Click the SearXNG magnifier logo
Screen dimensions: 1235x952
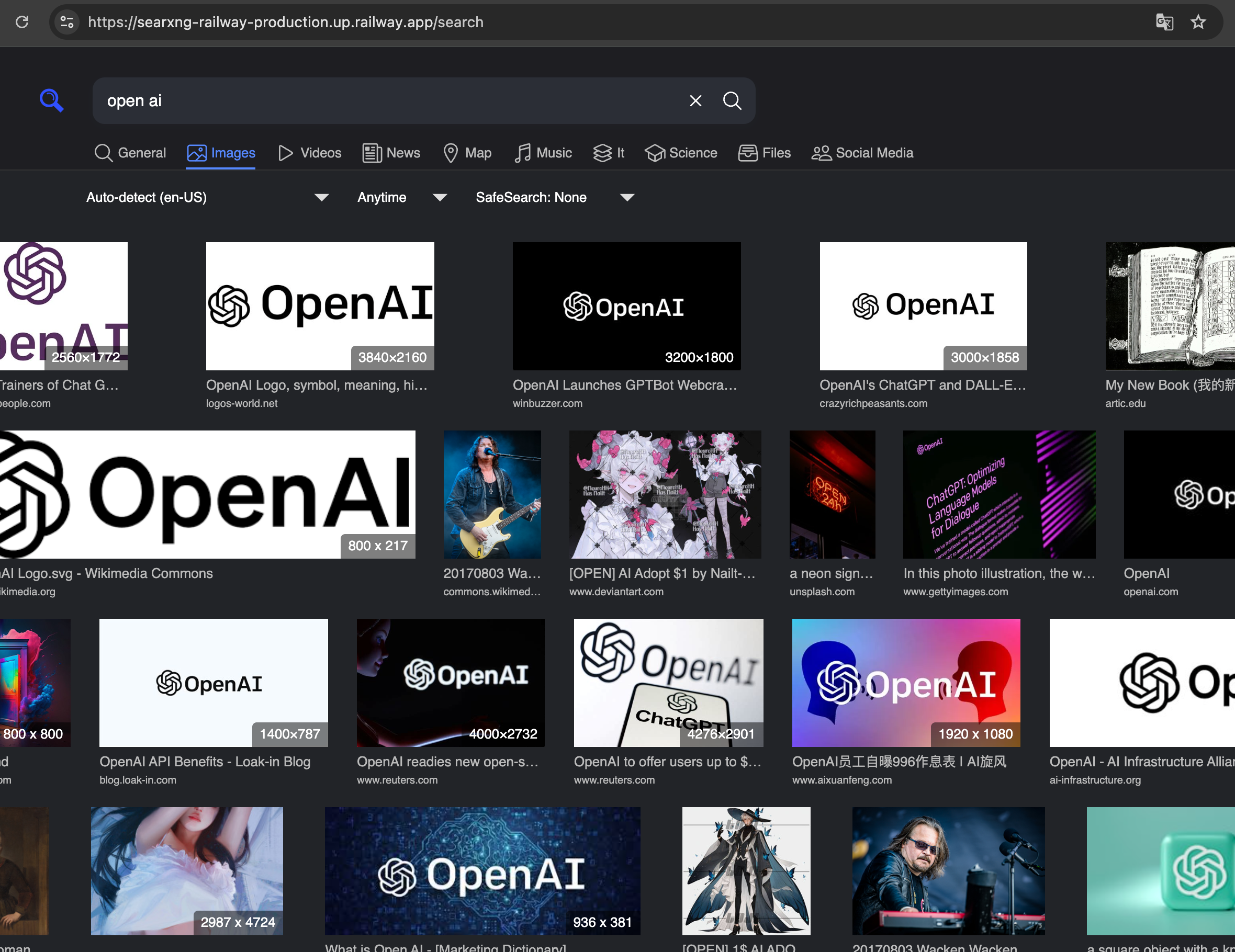tap(51, 100)
